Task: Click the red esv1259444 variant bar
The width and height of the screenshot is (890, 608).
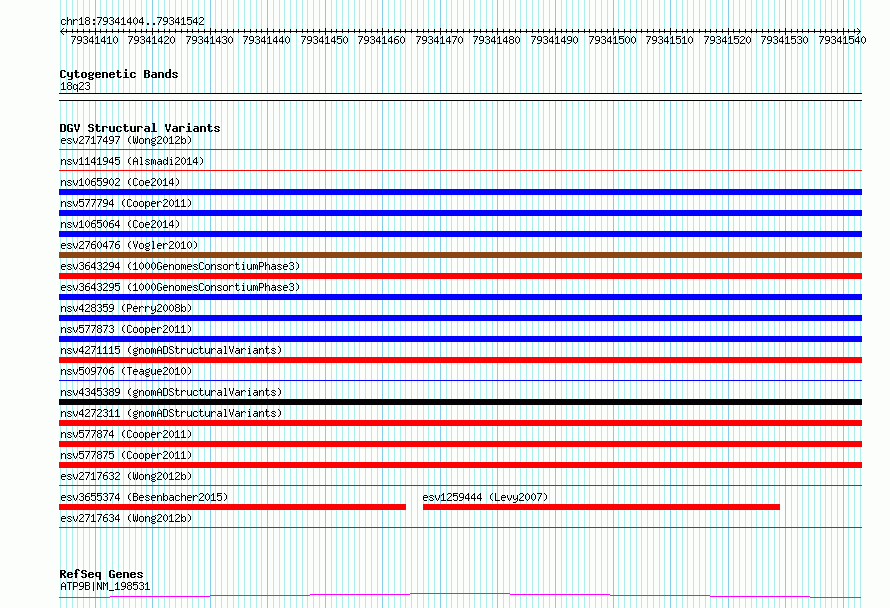Action: tap(601, 507)
